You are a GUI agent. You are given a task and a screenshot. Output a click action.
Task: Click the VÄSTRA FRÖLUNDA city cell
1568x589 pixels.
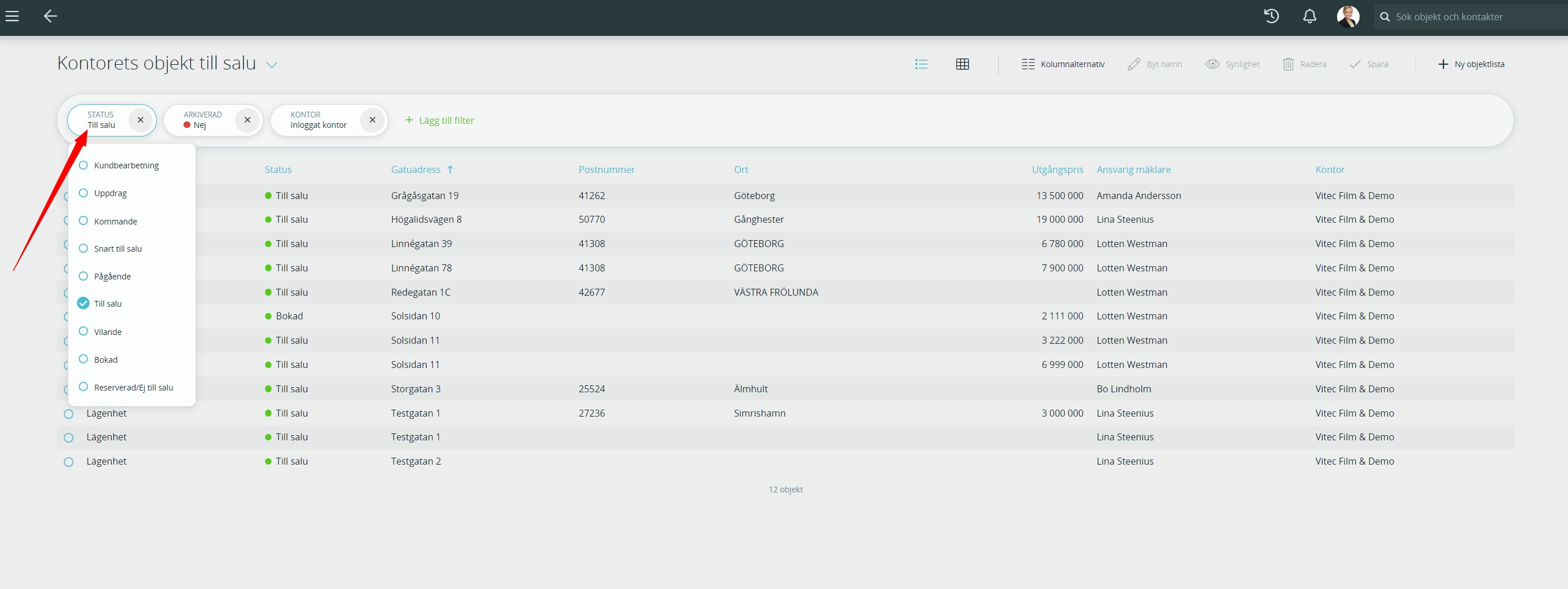[x=776, y=292]
